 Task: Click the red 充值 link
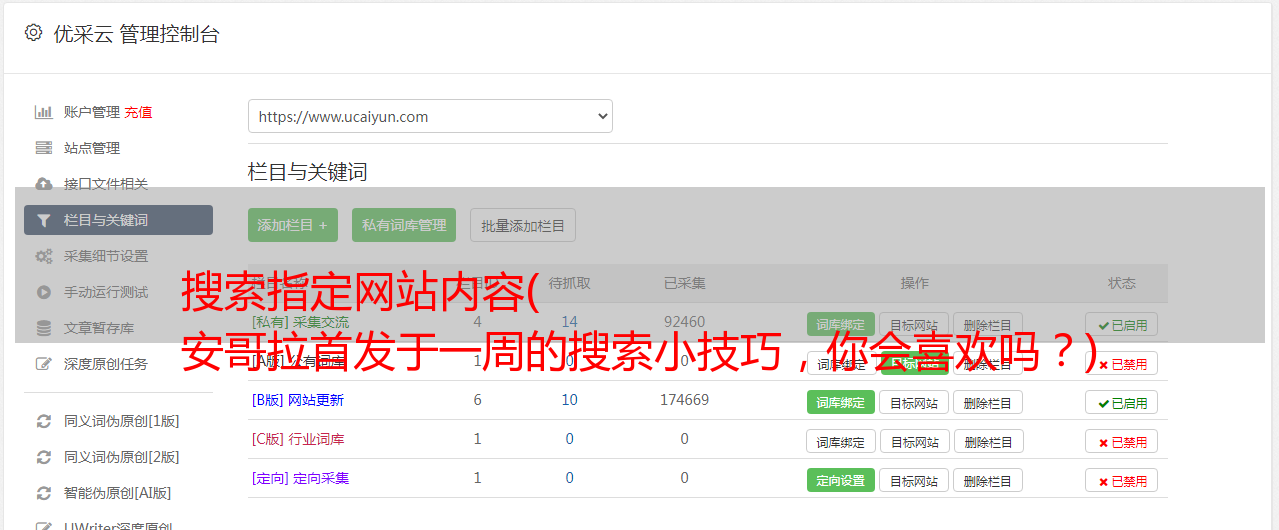[139, 112]
